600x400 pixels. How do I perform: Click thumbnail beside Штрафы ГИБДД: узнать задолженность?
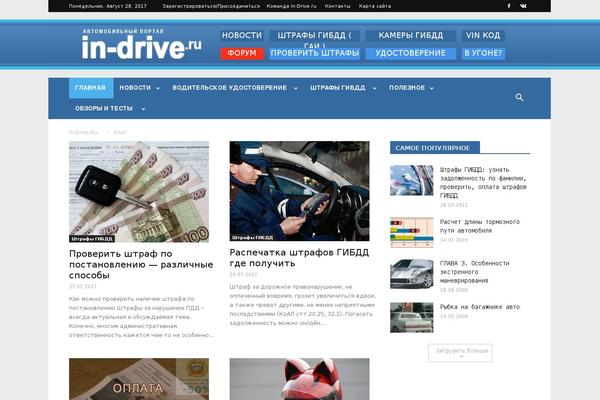(x=412, y=180)
